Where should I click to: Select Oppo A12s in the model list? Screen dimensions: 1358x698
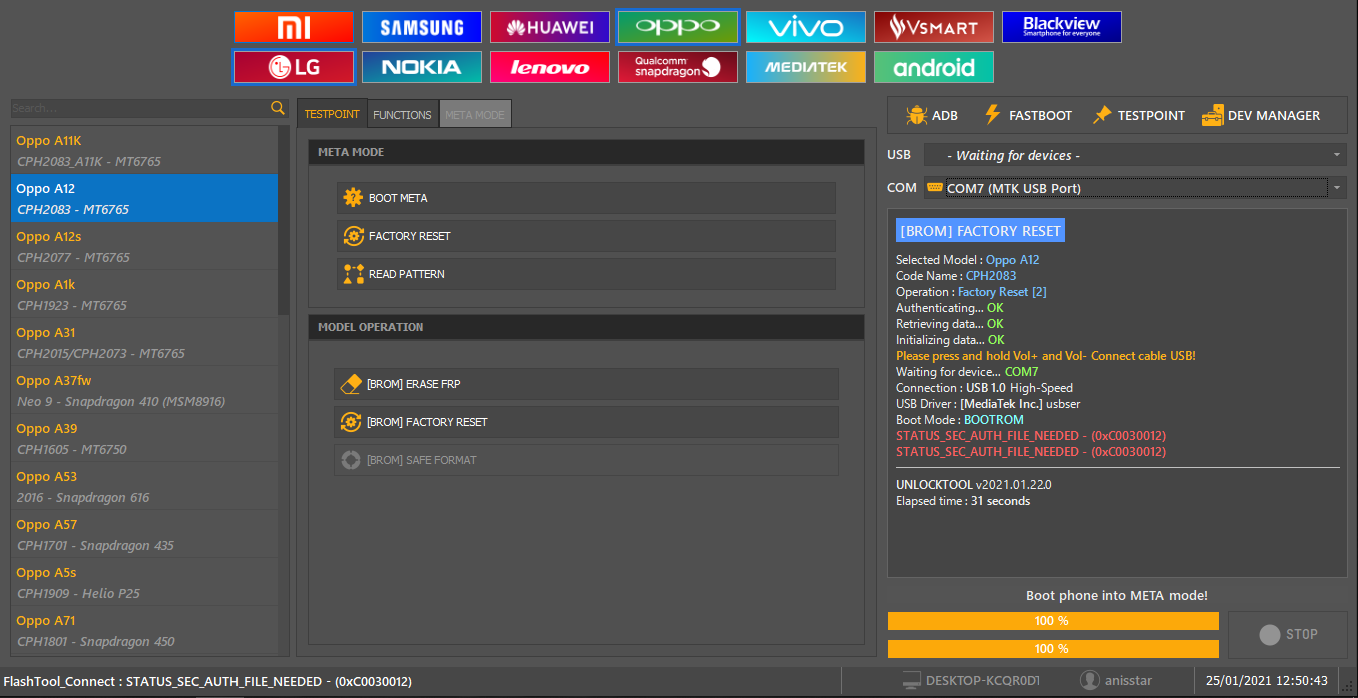[144, 246]
